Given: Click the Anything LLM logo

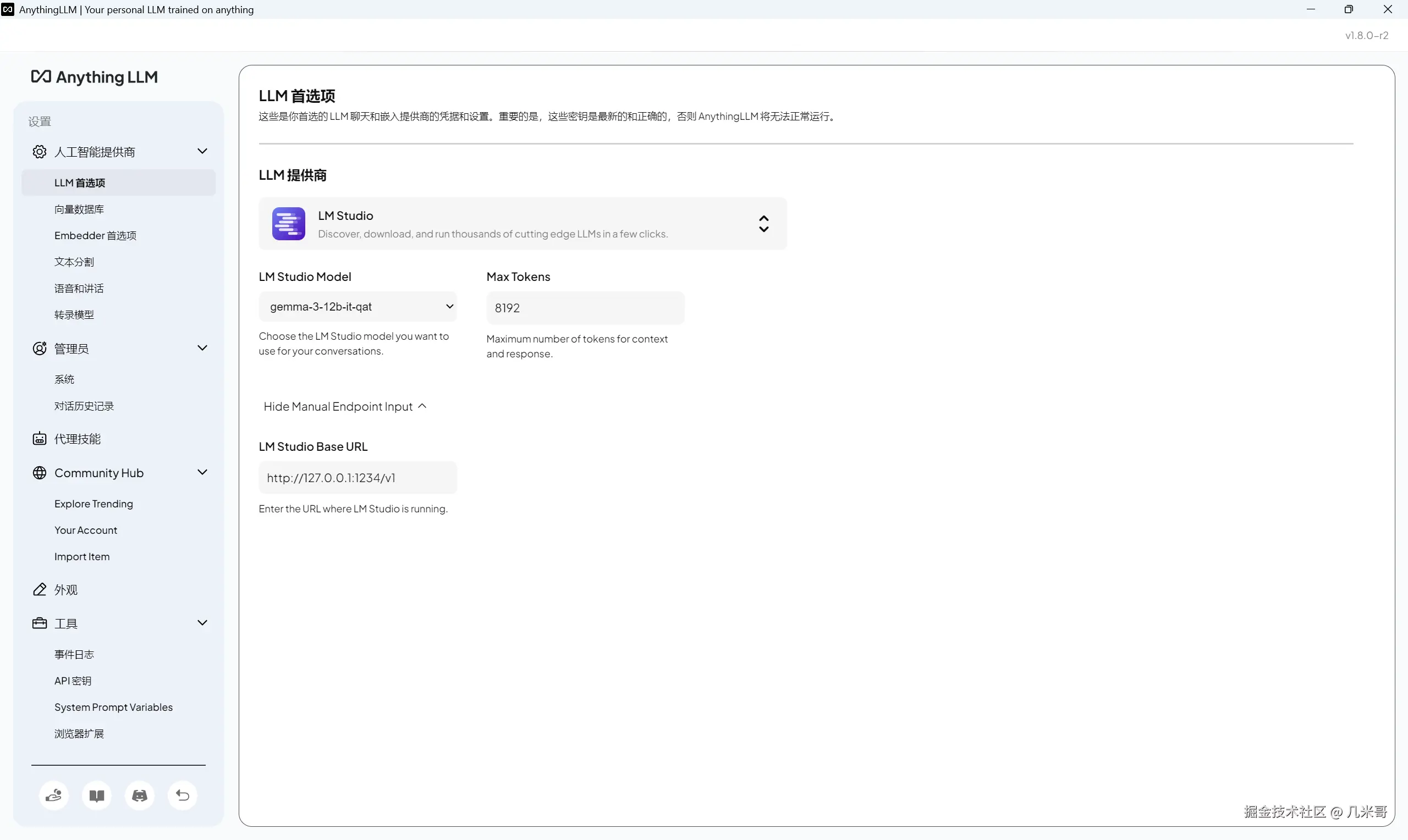Looking at the screenshot, I should coord(94,78).
